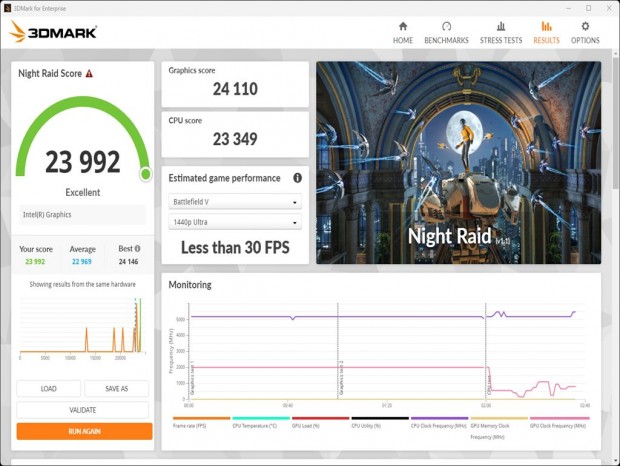
Task: Click the Graphics score value 24 110
Action: pos(235,89)
